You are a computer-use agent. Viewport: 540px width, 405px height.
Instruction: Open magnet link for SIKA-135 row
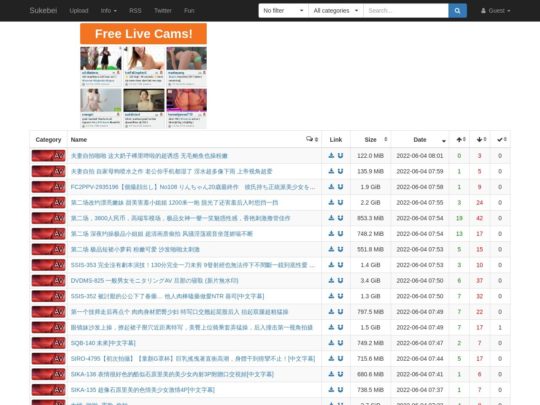click(340, 390)
